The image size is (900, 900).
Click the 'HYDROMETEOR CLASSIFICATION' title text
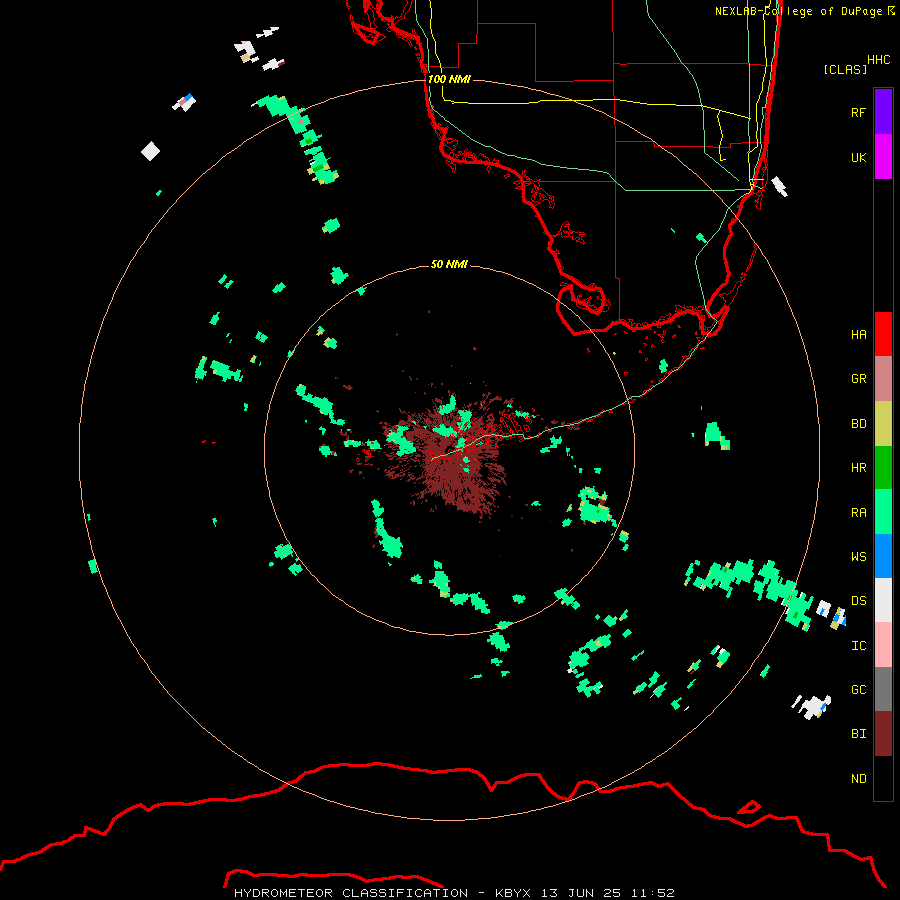click(x=351, y=893)
